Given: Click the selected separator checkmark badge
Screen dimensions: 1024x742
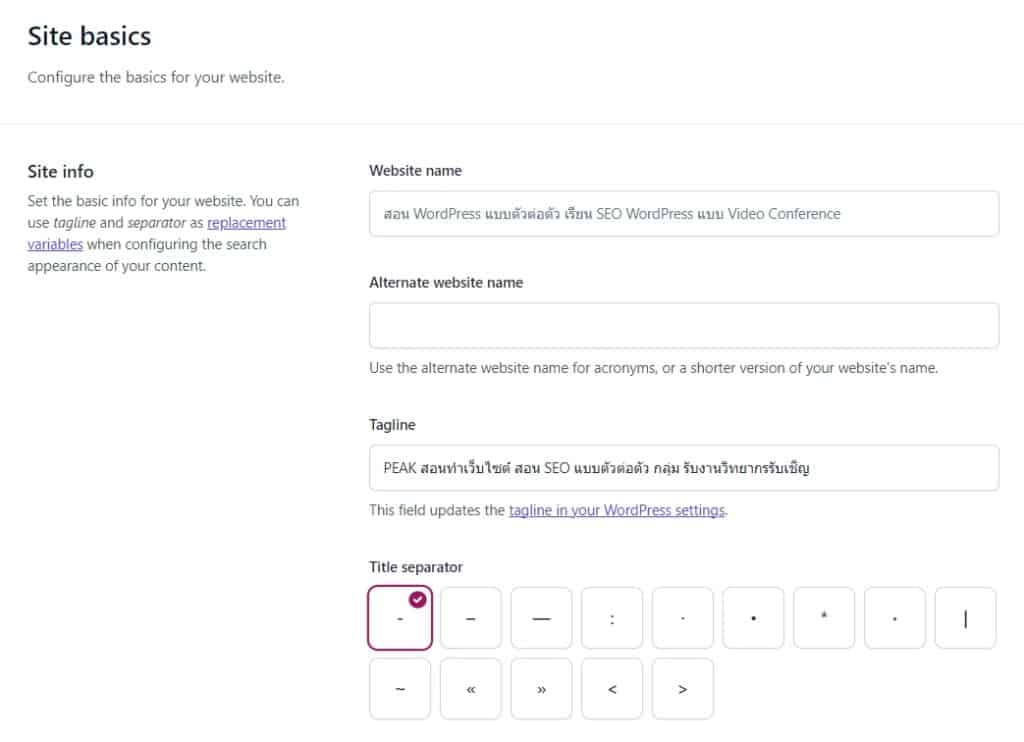Looking at the screenshot, I should 417,599.
